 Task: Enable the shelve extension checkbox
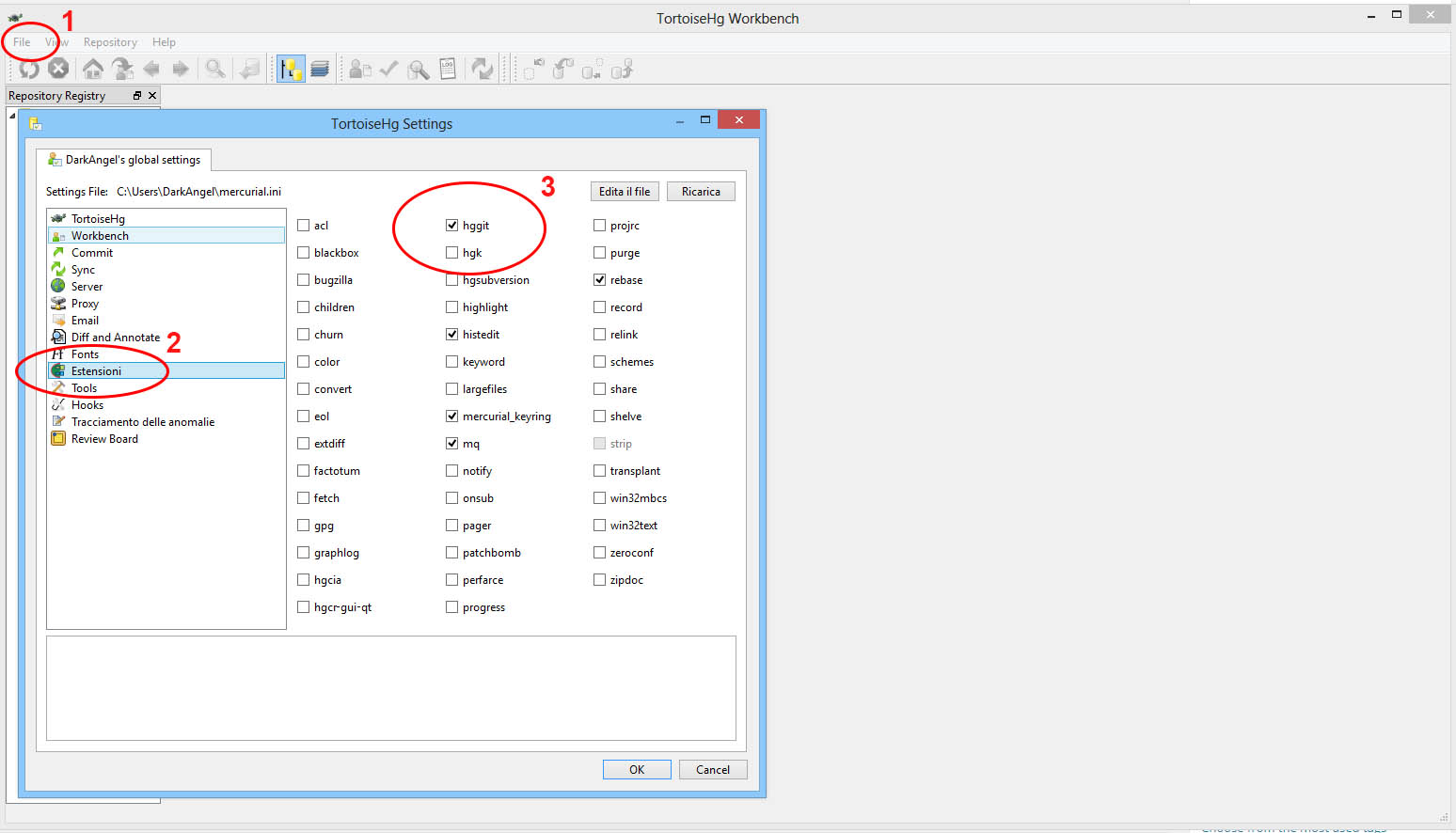(599, 416)
